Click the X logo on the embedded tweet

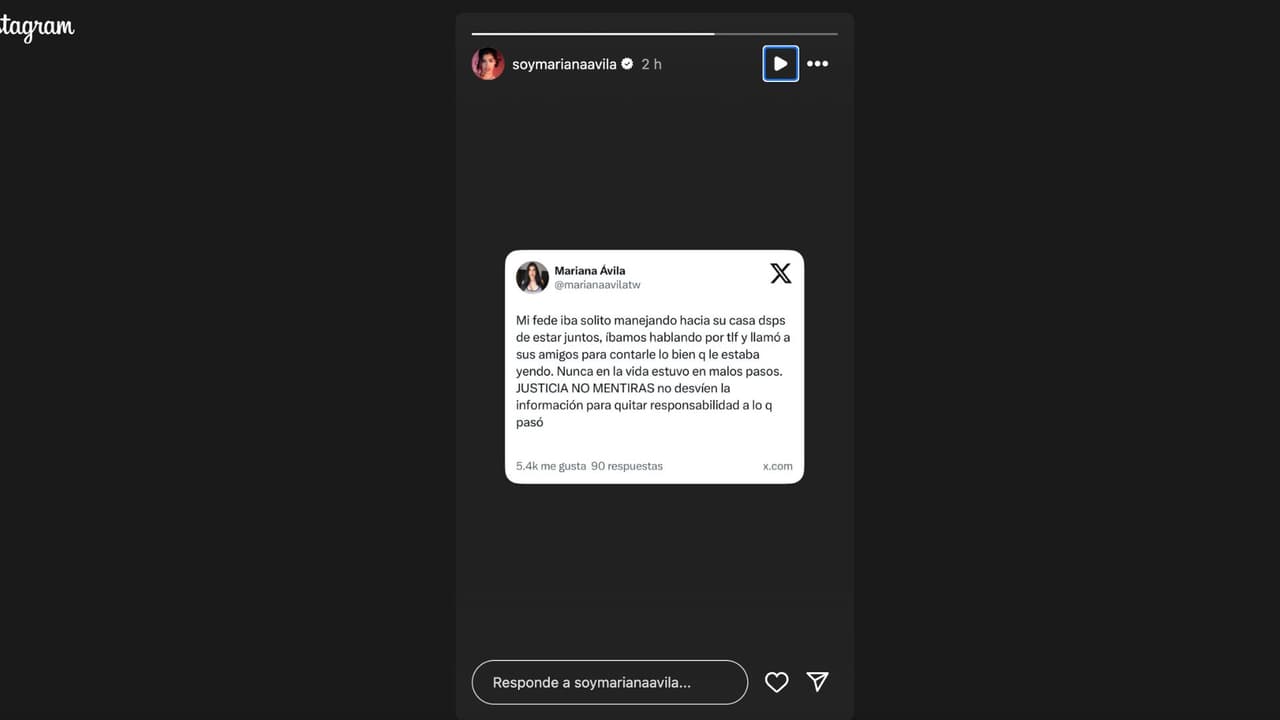[780, 273]
